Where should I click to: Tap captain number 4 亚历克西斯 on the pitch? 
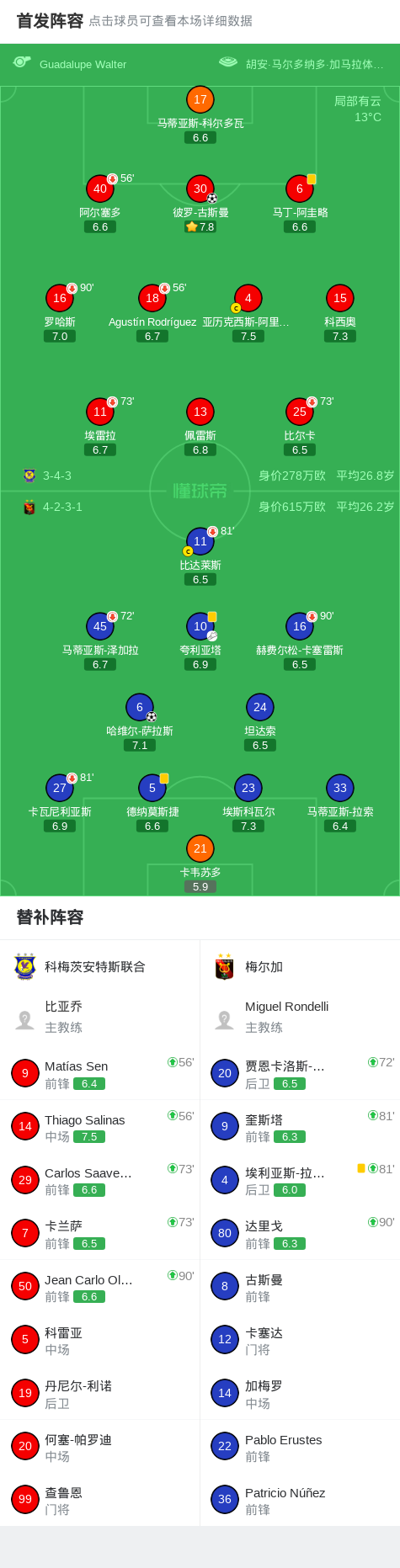click(x=248, y=298)
